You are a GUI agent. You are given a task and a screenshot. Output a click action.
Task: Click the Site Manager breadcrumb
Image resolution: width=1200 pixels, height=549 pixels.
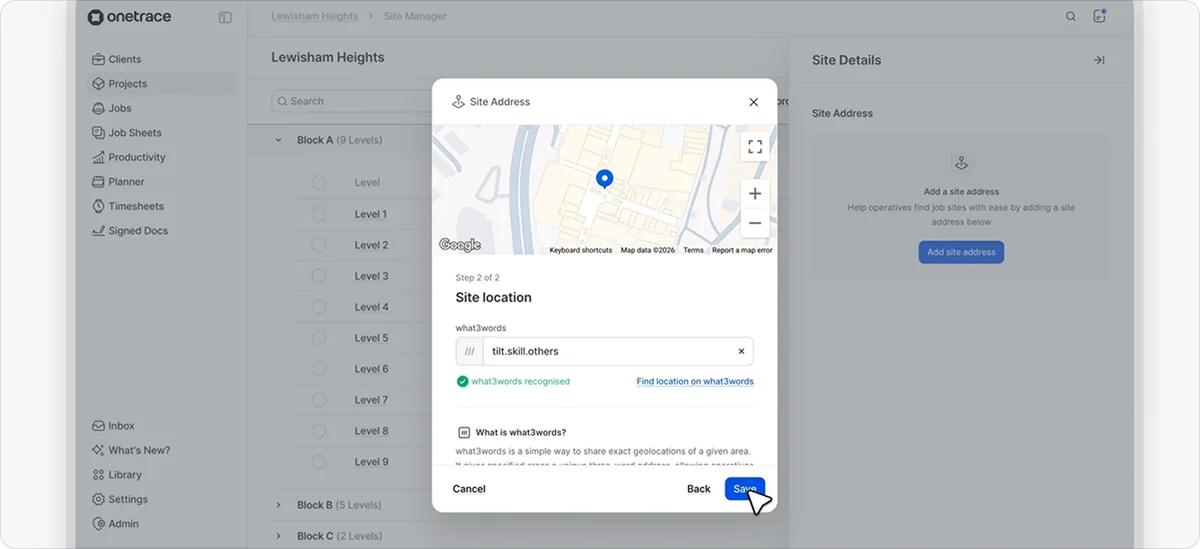(414, 17)
